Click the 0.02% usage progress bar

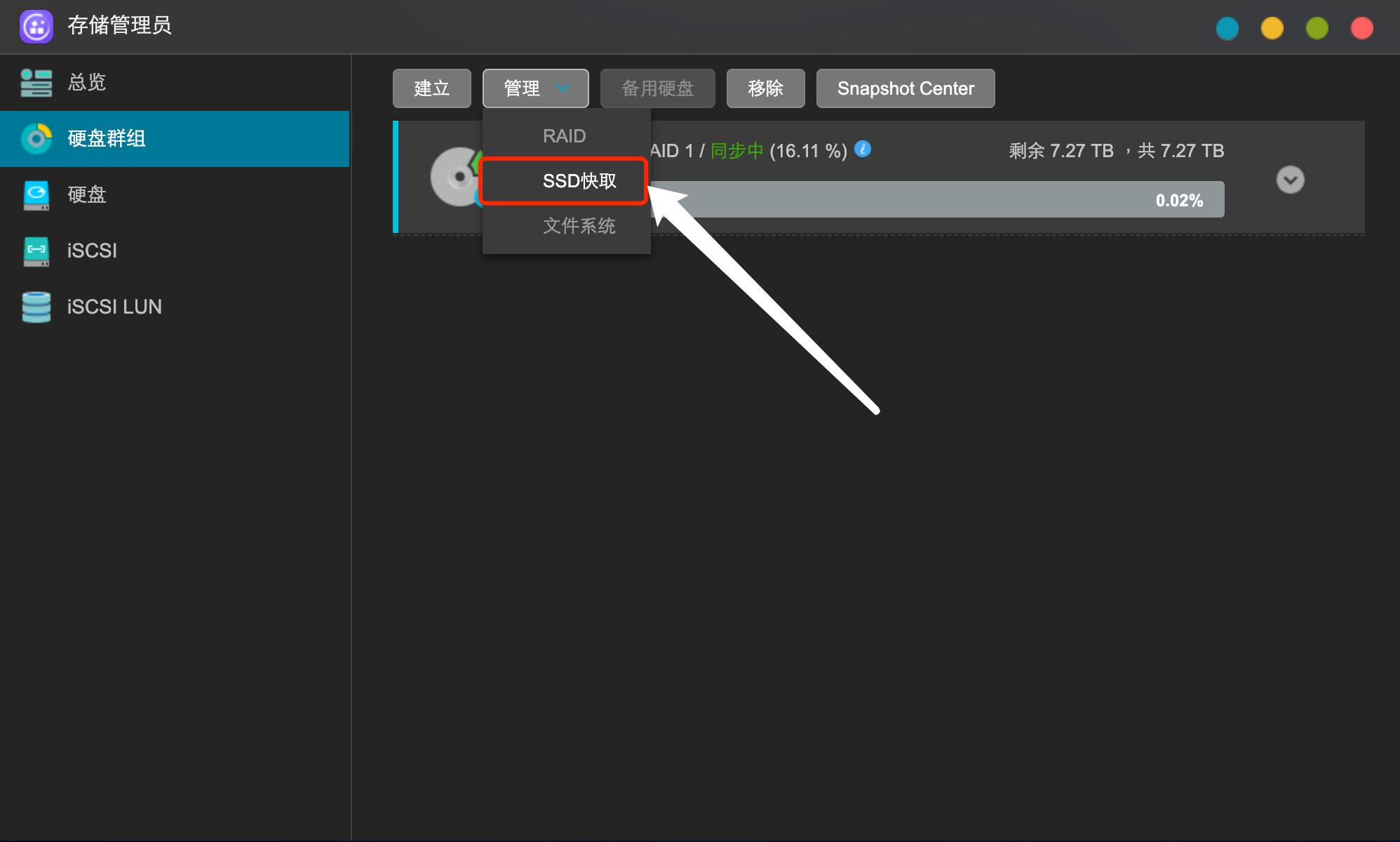click(936, 199)
